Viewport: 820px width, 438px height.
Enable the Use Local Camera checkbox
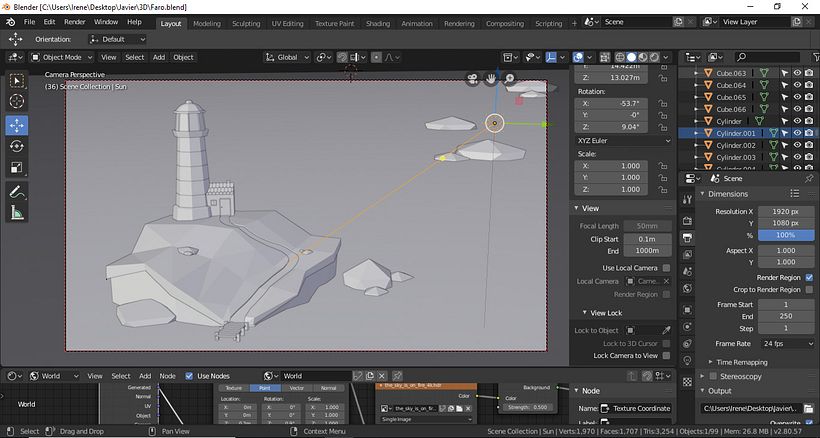[x=667, y=268]
